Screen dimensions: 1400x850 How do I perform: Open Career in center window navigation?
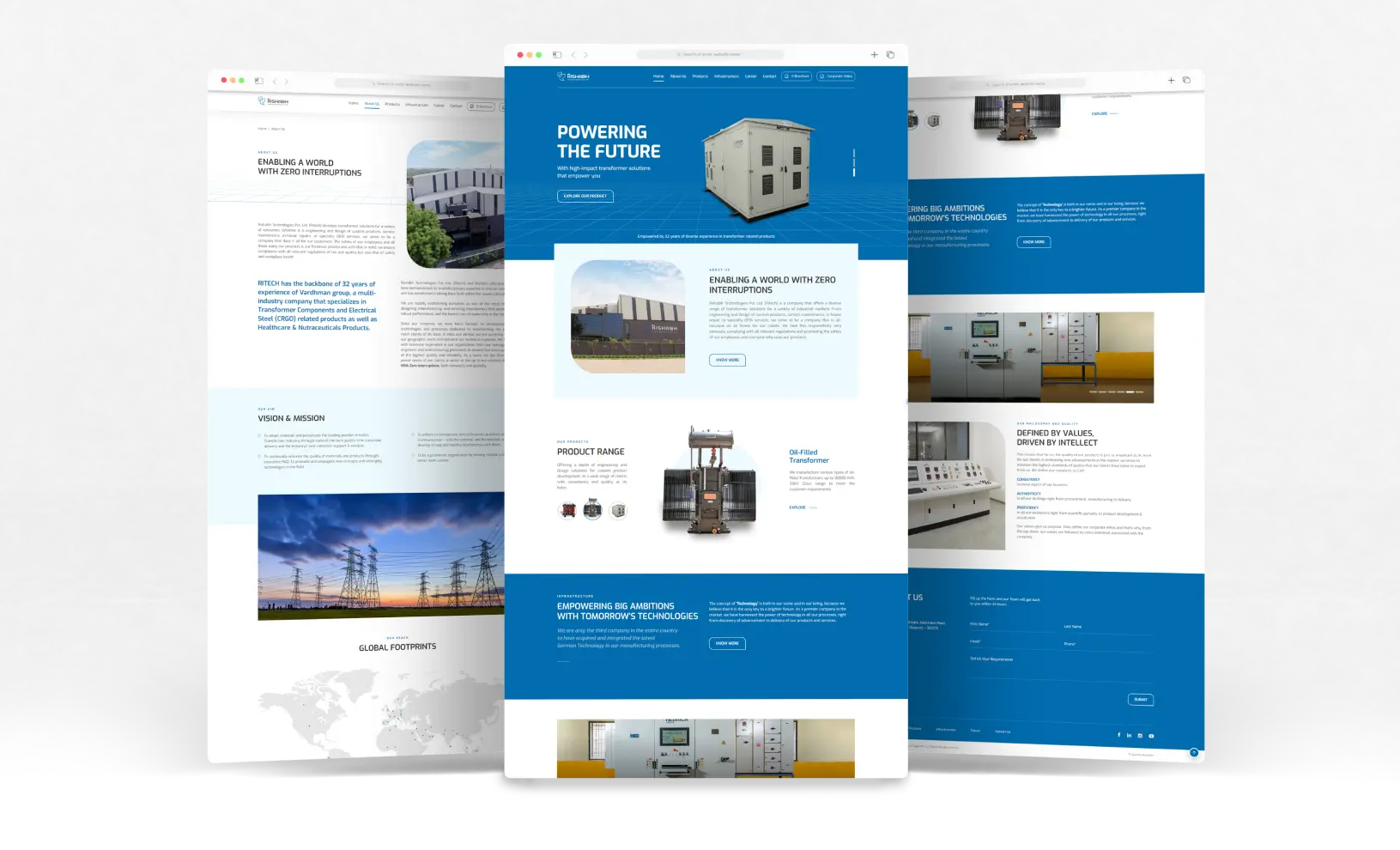click(x=751, y=76)
